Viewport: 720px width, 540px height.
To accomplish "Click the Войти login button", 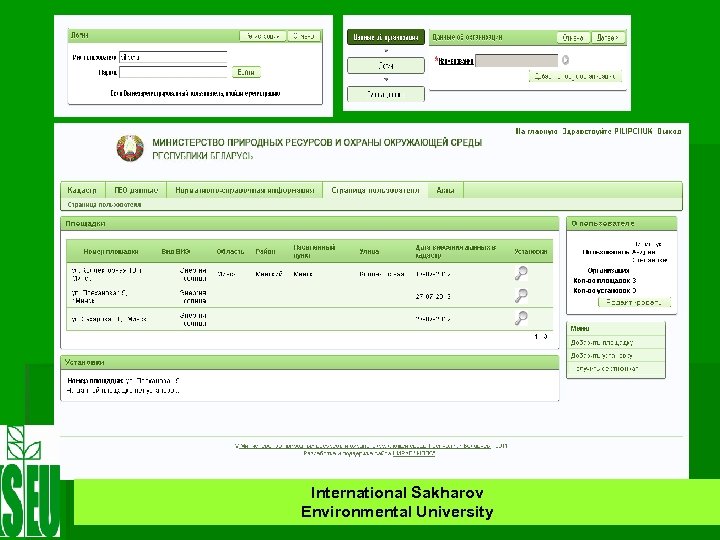I will (x=247, y=72).
